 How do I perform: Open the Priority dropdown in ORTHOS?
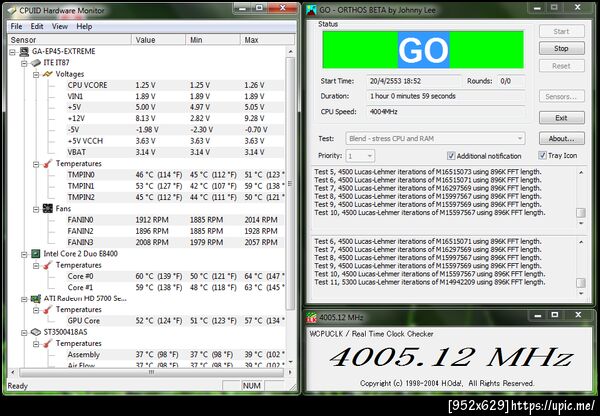point(360,156)
